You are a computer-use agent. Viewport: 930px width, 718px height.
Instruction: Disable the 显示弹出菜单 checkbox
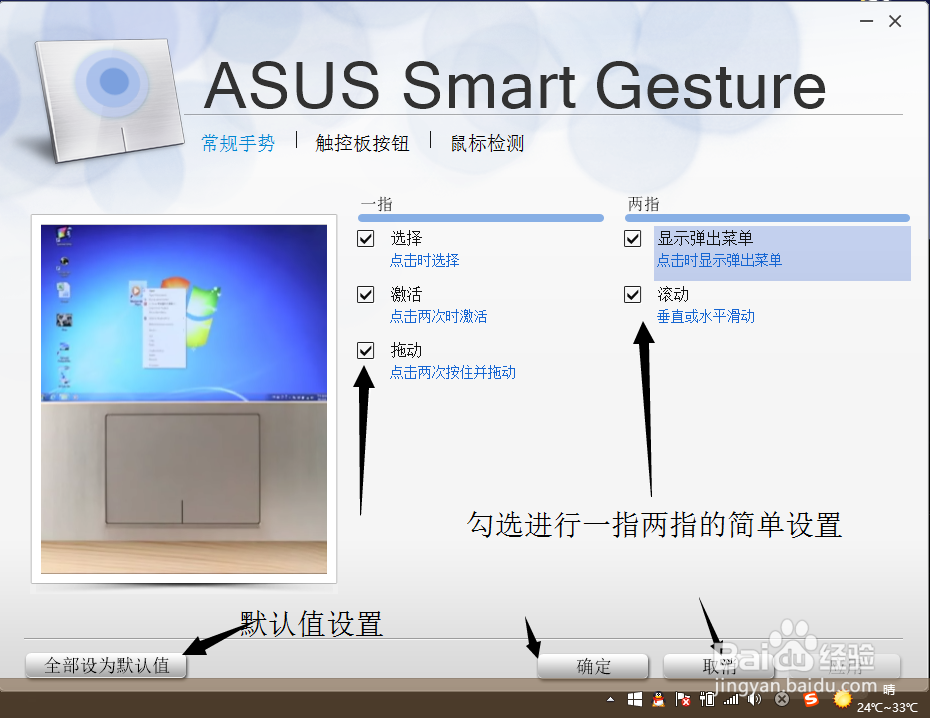pyautogui.click(x=632, y=238)
